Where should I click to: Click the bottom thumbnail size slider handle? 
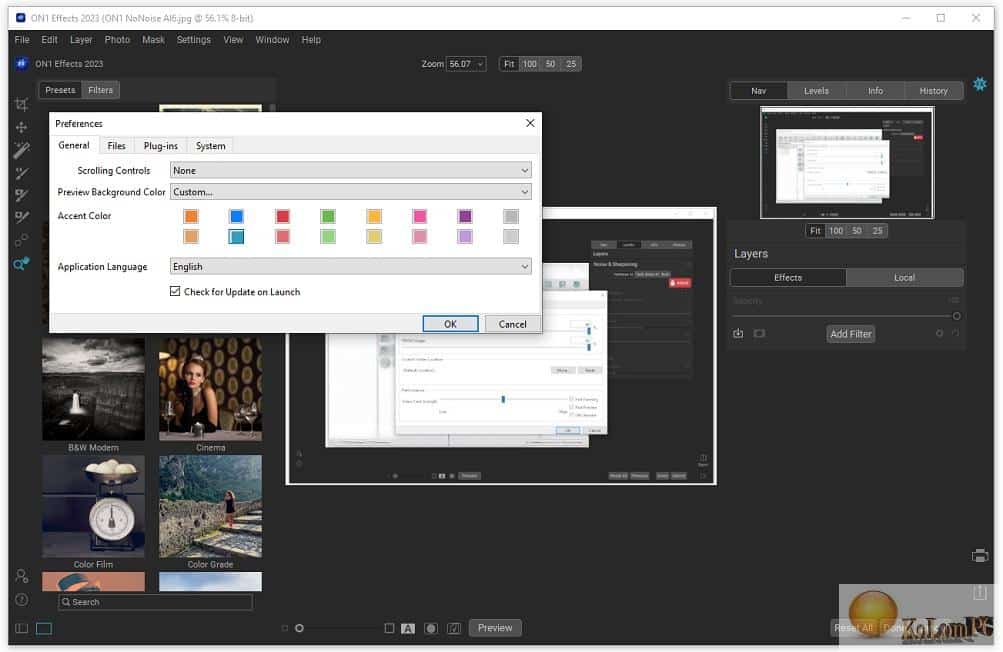(299, 628)
